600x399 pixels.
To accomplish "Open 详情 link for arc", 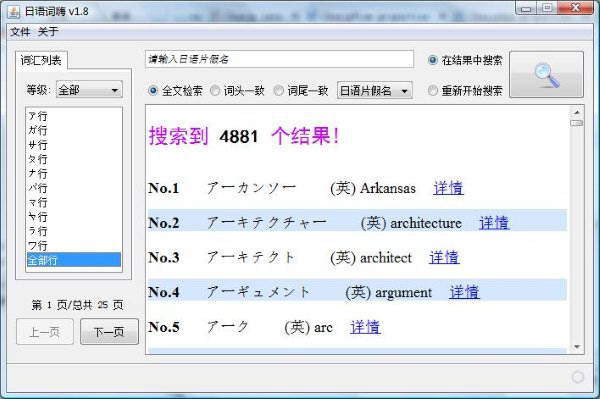I will coord(365,327).
